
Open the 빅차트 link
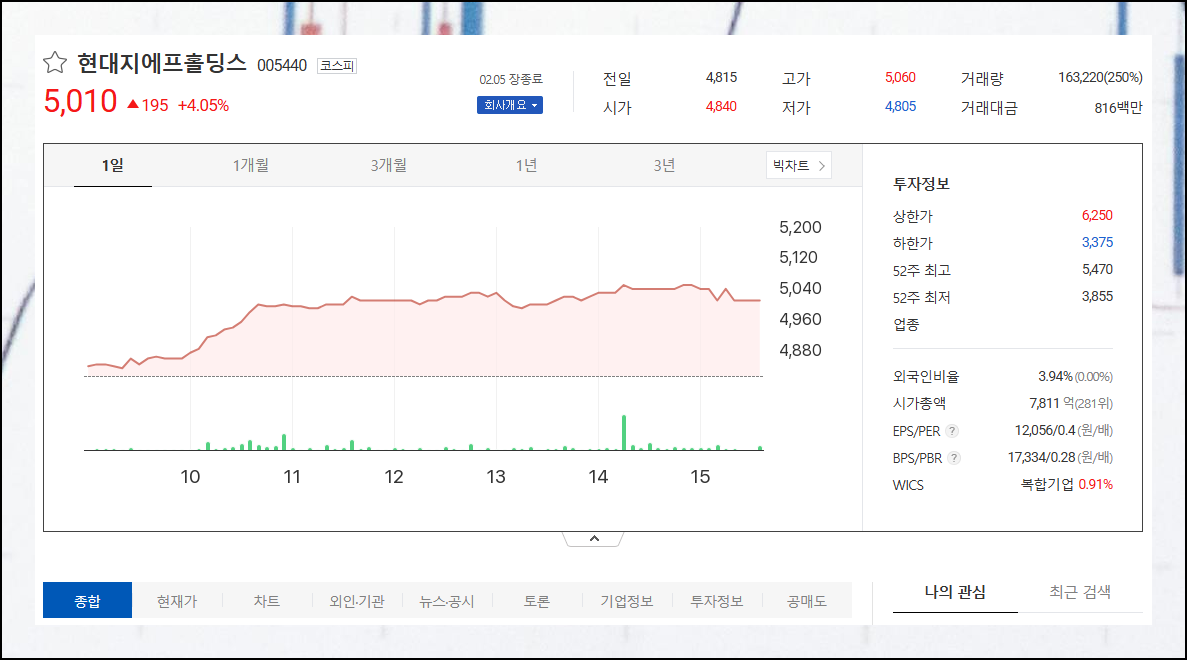tap(799, 165)
